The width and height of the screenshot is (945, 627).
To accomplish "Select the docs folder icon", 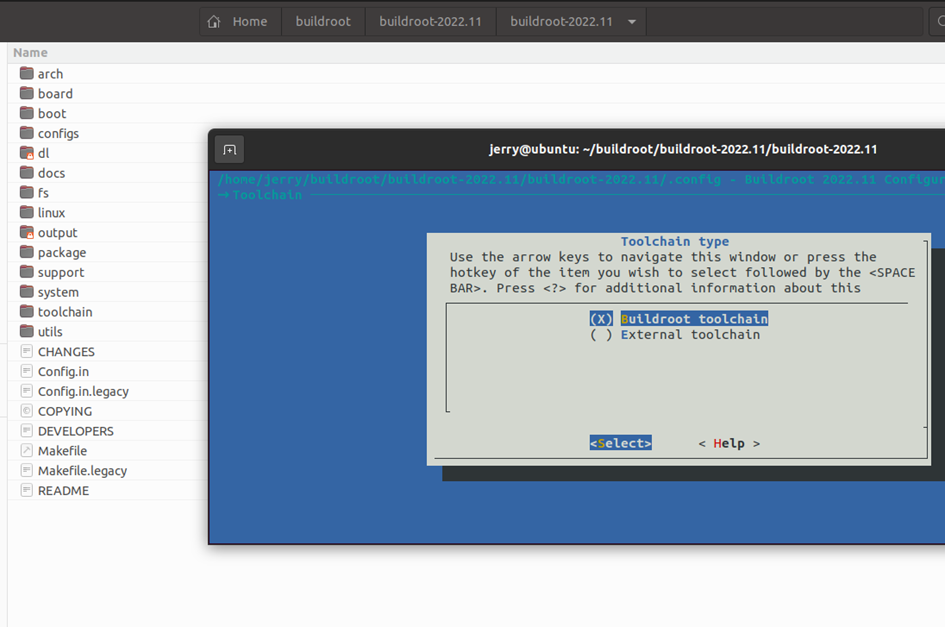I will click(27, 173).
